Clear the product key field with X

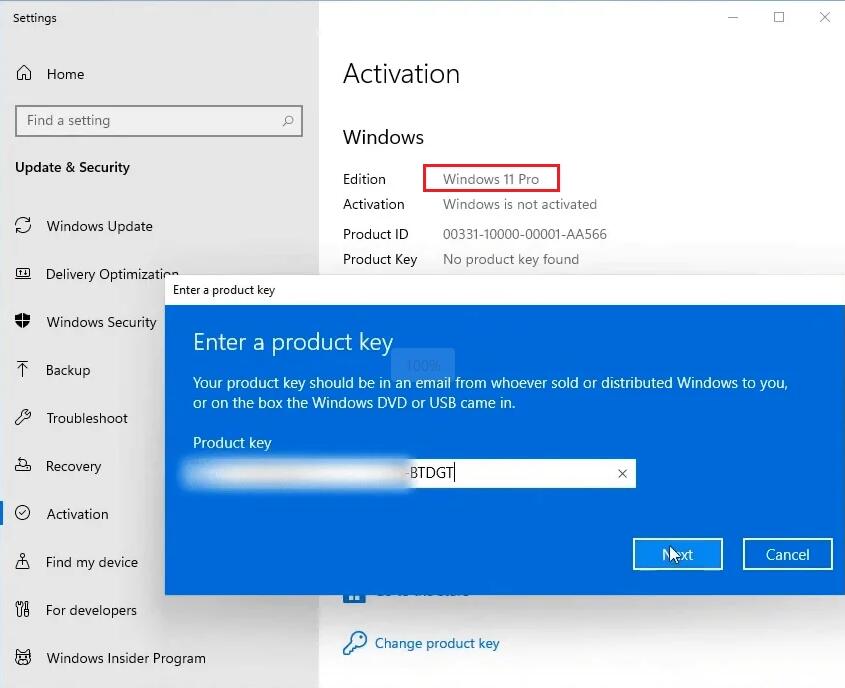[x=622, y=474]
